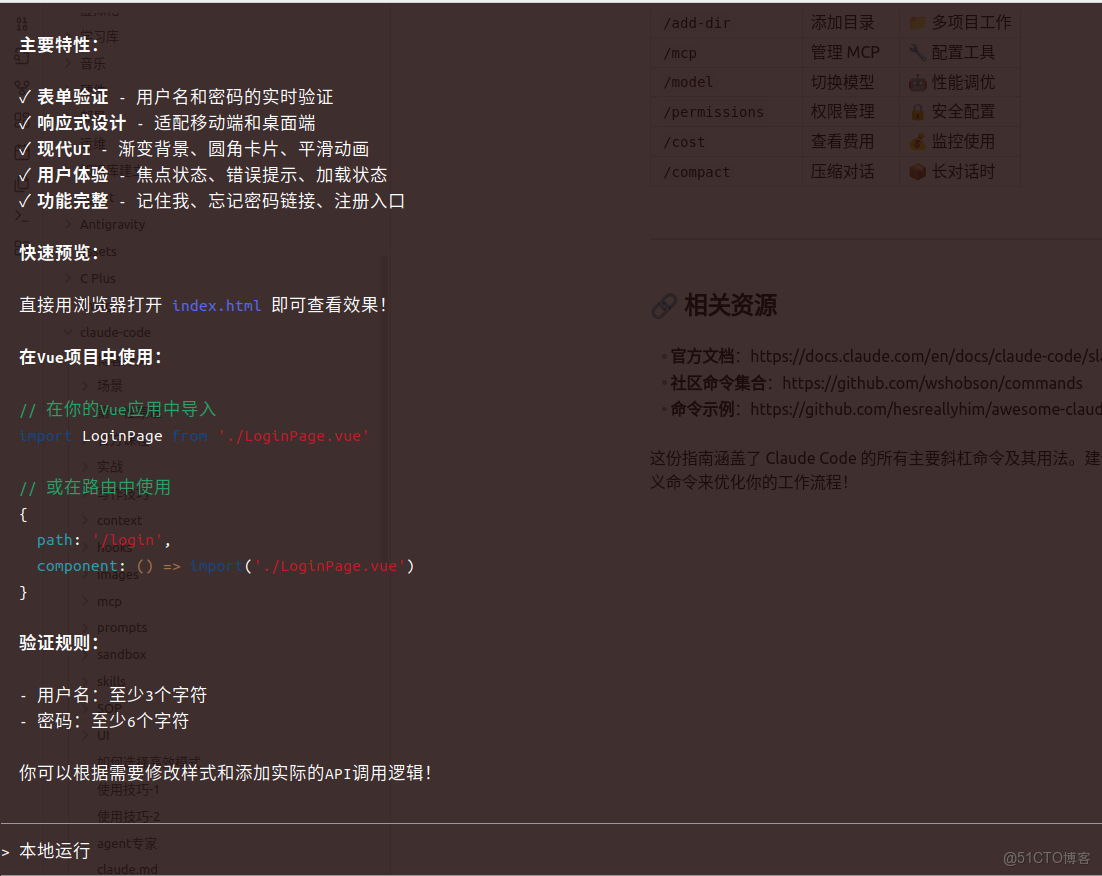This screenshot has width=1102, height=876.
Task: Click the 压缩对话 table cell
Action: coord(850,172)
